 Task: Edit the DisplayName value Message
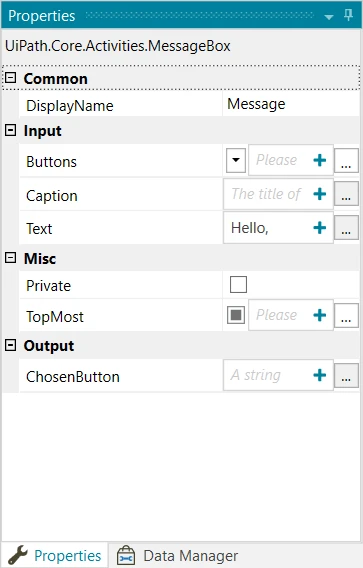click(291, 104)
